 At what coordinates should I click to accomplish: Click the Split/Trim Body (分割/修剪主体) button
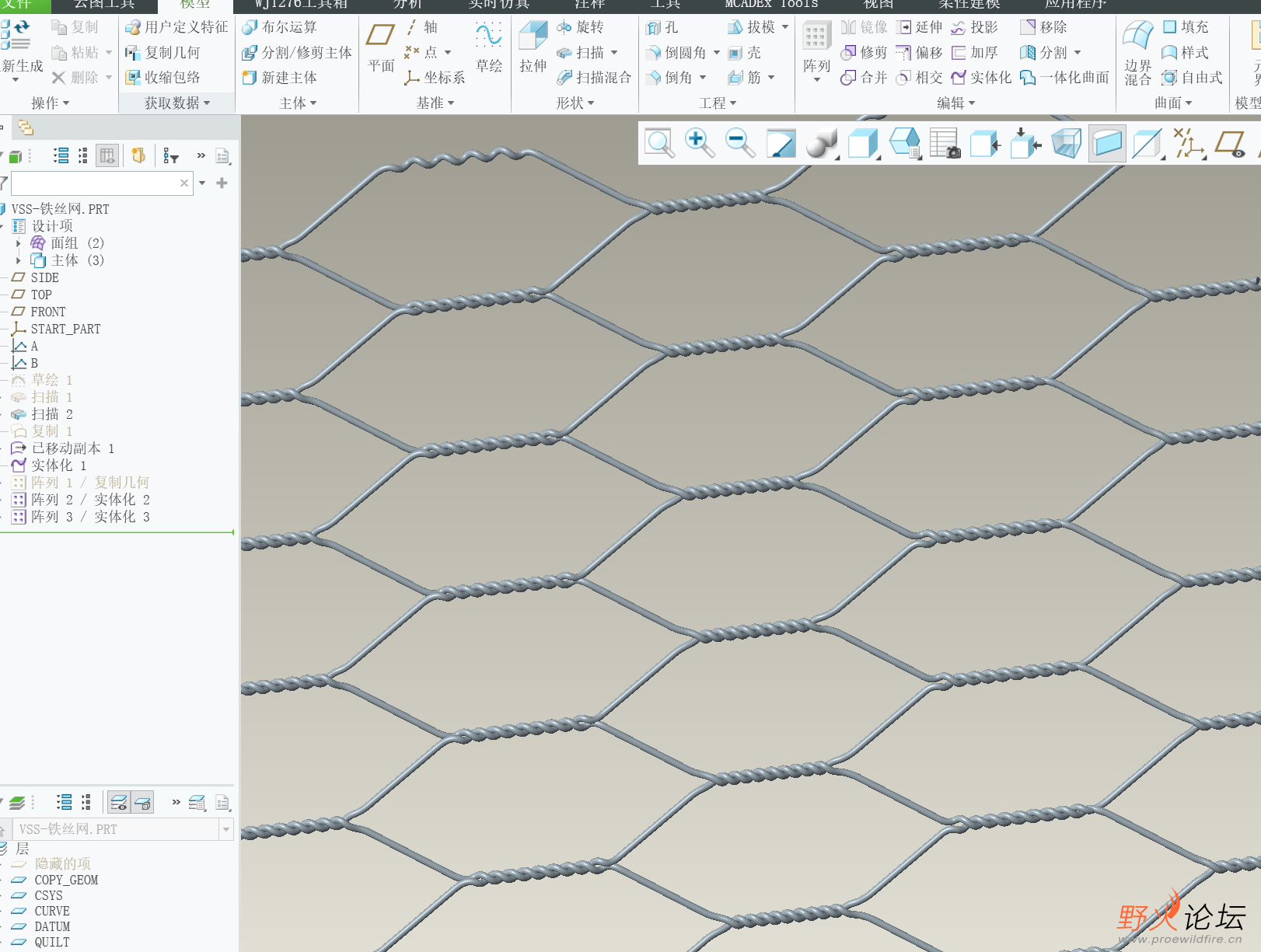point(297,53)
